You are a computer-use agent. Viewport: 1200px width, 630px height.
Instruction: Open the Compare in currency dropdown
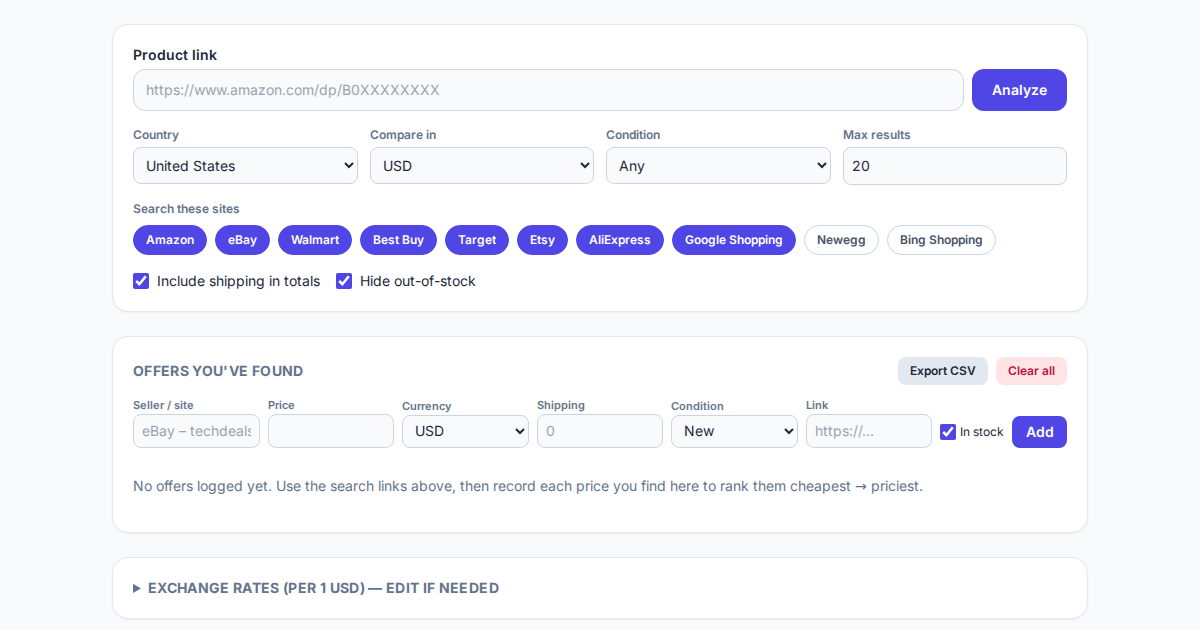482,166
